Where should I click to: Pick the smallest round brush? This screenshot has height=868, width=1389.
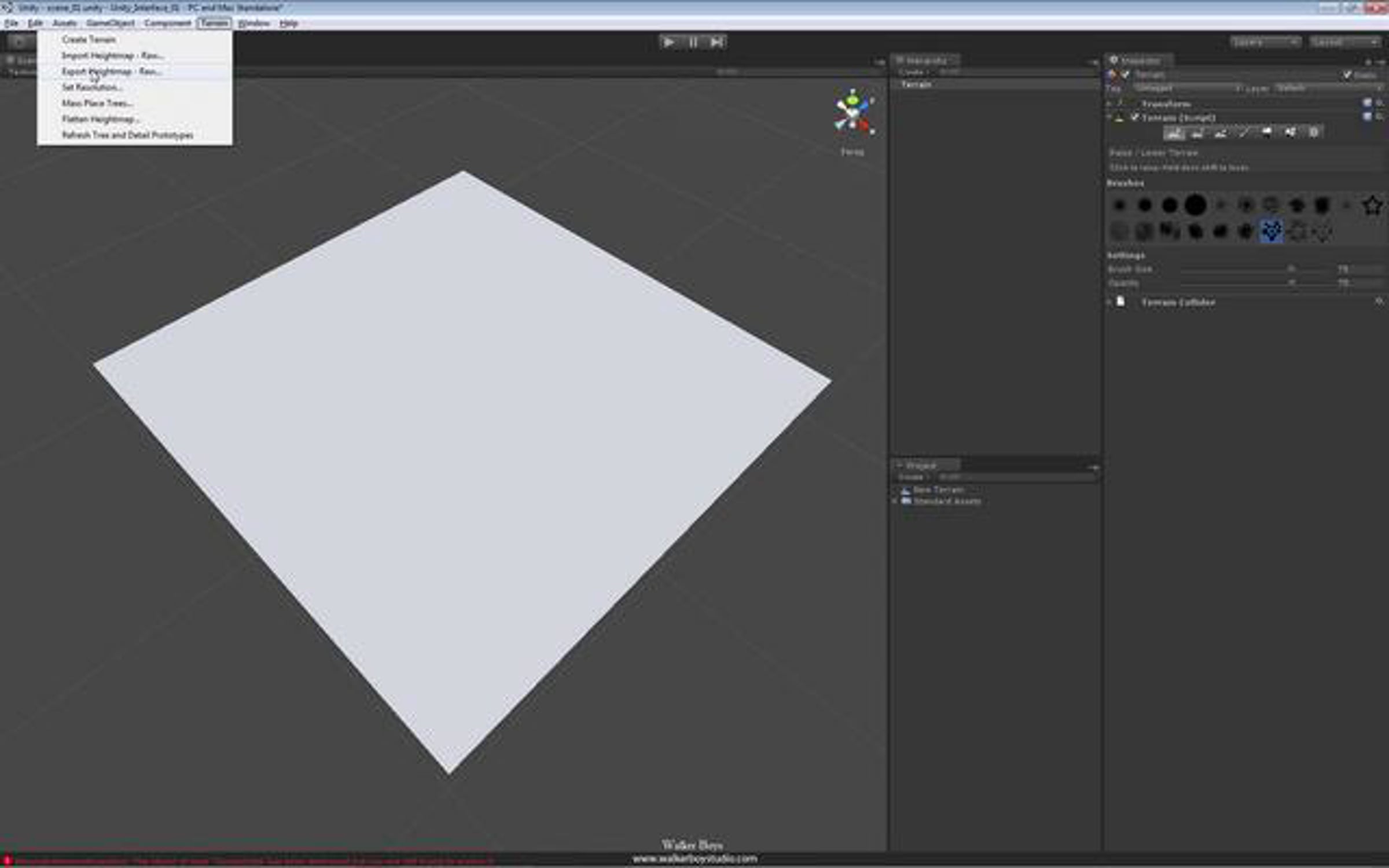point(1119,205)
